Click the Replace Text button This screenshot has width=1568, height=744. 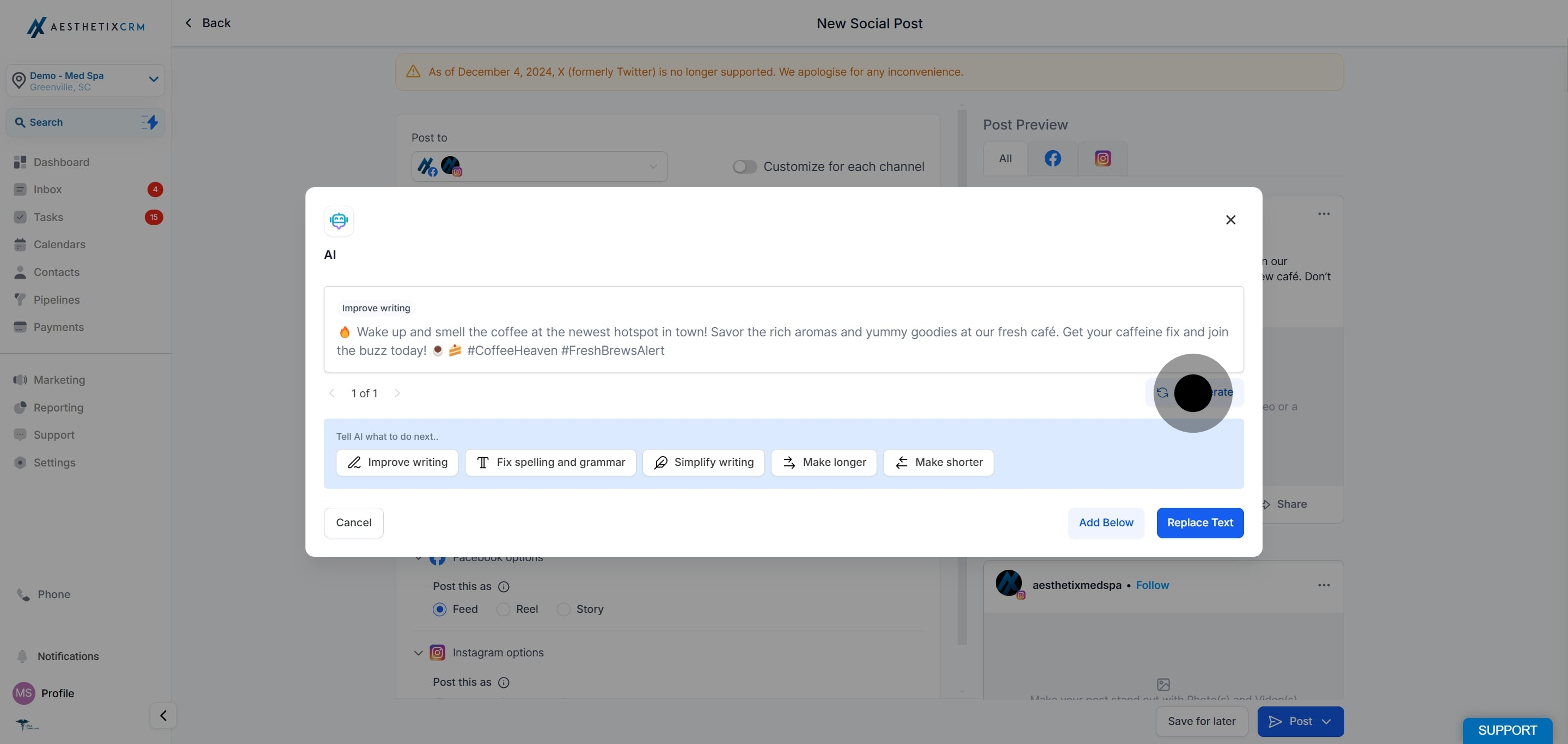(x=1199, y=522)
